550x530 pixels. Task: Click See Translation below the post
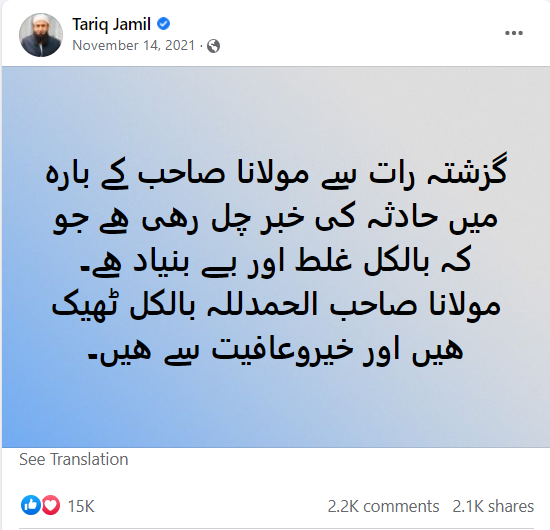(x=74, y=459)
